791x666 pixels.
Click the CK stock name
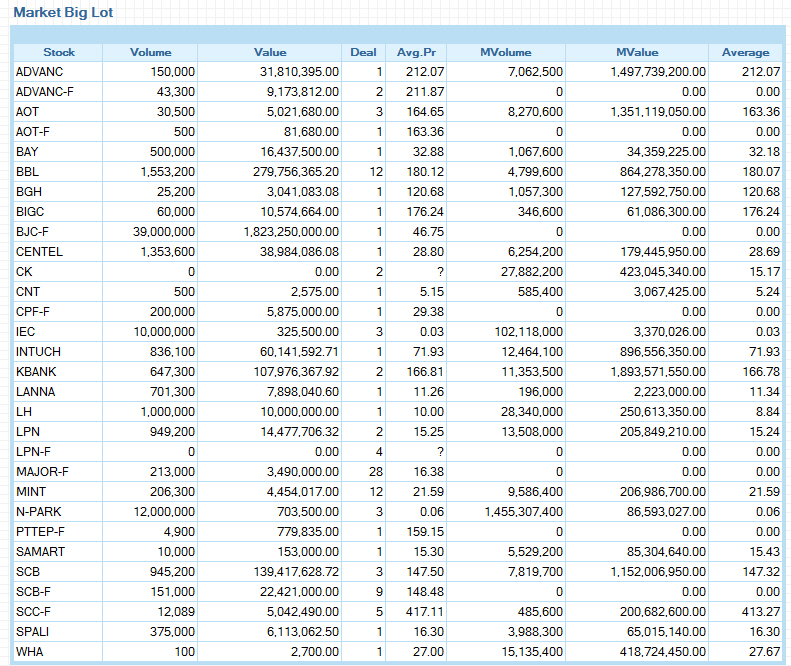24,272
